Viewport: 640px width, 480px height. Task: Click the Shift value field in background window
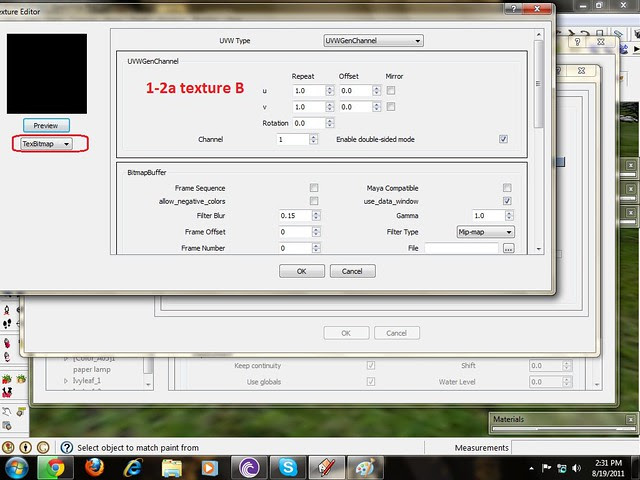[546, 365]
